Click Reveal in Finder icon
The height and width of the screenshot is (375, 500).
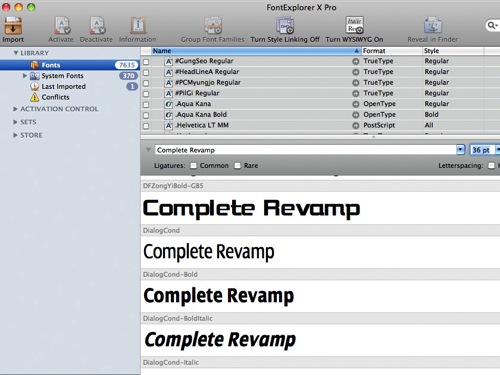[433, 26]
